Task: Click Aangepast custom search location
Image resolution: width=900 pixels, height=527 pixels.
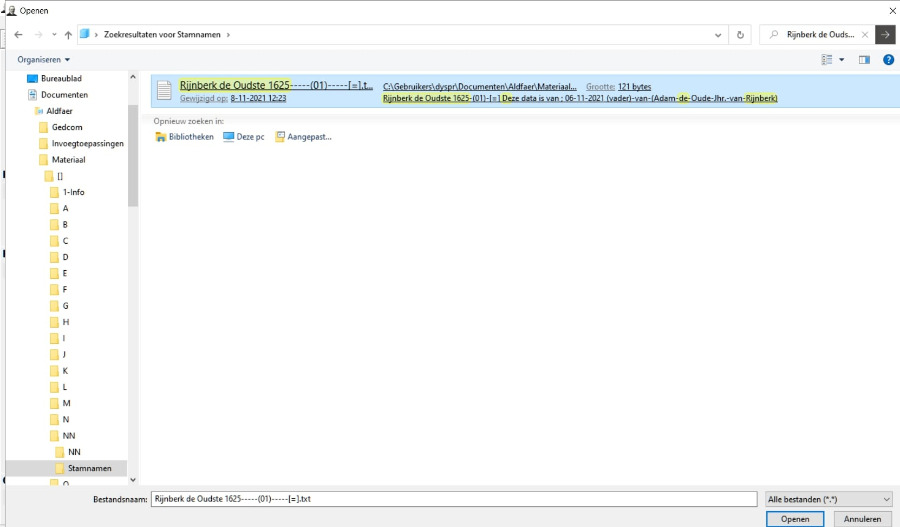Action: 304,137
